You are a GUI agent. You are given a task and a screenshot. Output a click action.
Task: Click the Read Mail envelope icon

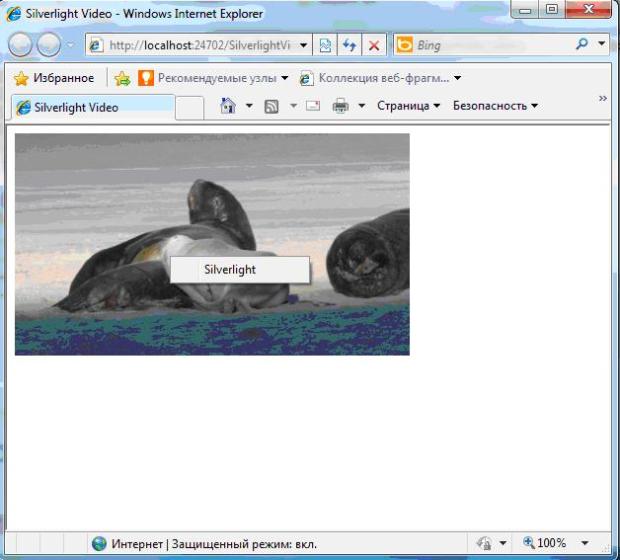pos(313,106)
